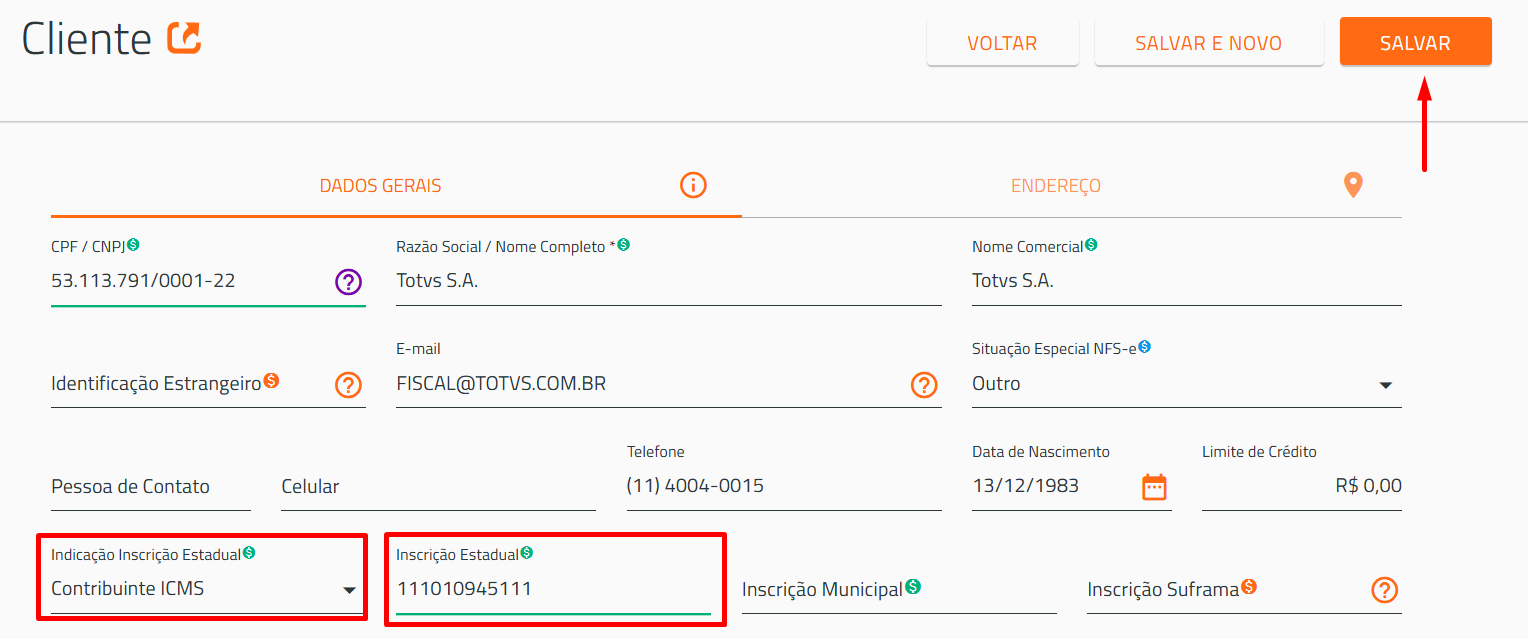The width and height of the screenshot is (1528, 639).
Task: Click the Salvar e Novo button
Action: click(1208, 43)
